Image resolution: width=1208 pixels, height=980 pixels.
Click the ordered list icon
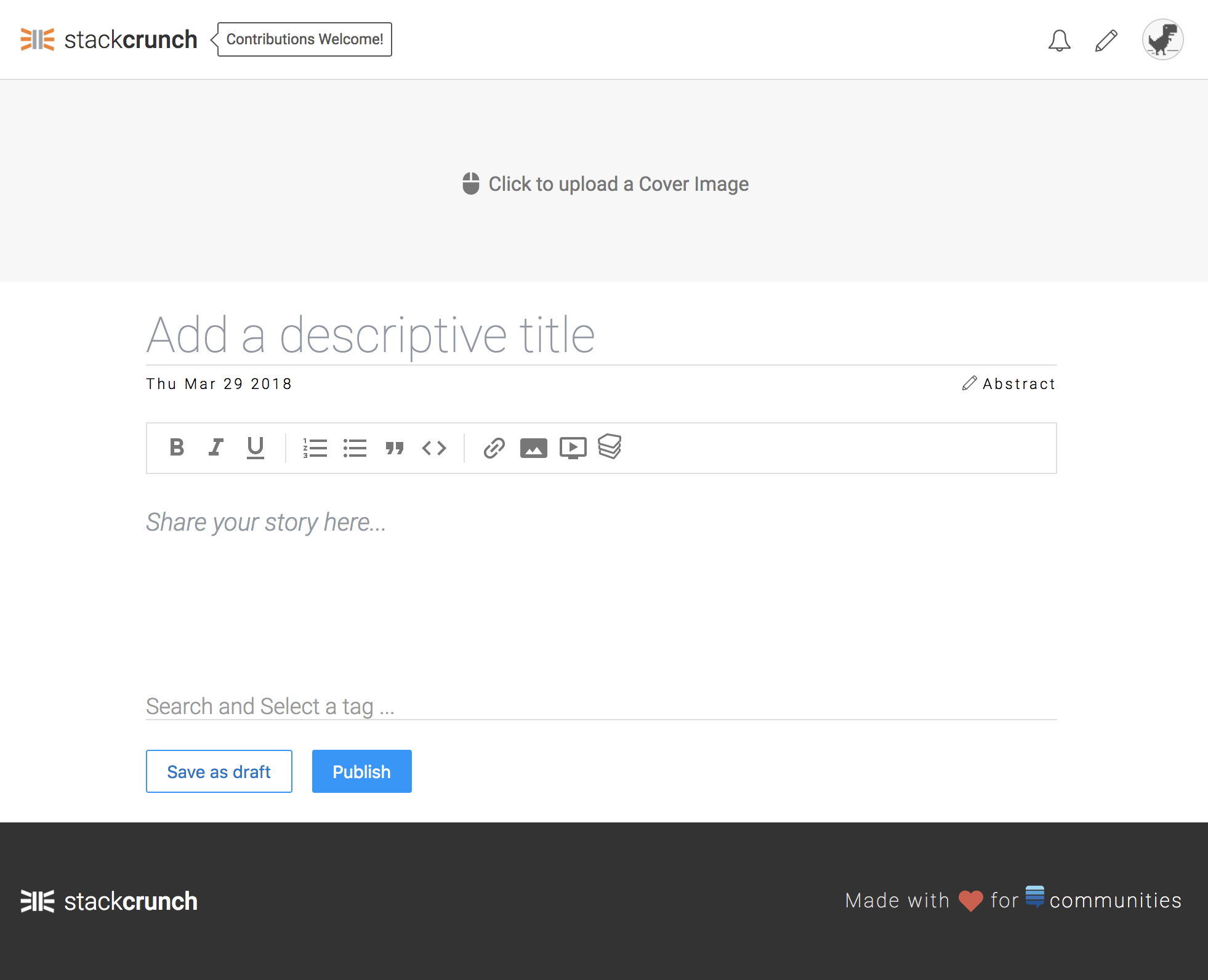coord(315,447)
